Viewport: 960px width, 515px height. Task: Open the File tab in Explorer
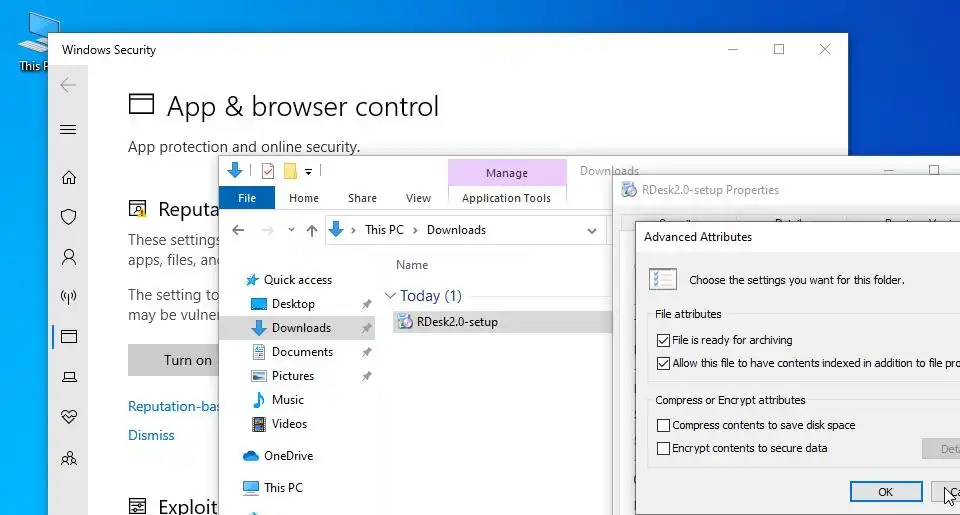click(x=247, y=198)
